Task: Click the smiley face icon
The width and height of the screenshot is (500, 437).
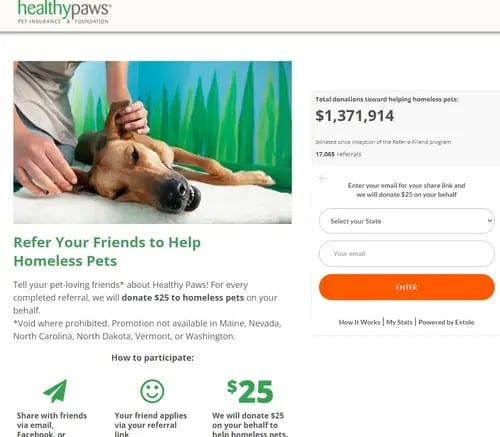Action: click(x=152, y=391)
